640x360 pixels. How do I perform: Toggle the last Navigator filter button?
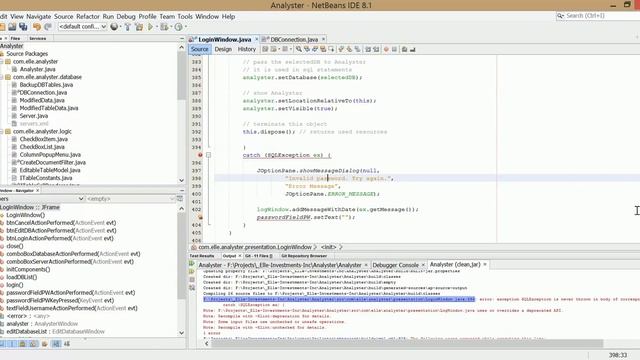pos(67,344)
